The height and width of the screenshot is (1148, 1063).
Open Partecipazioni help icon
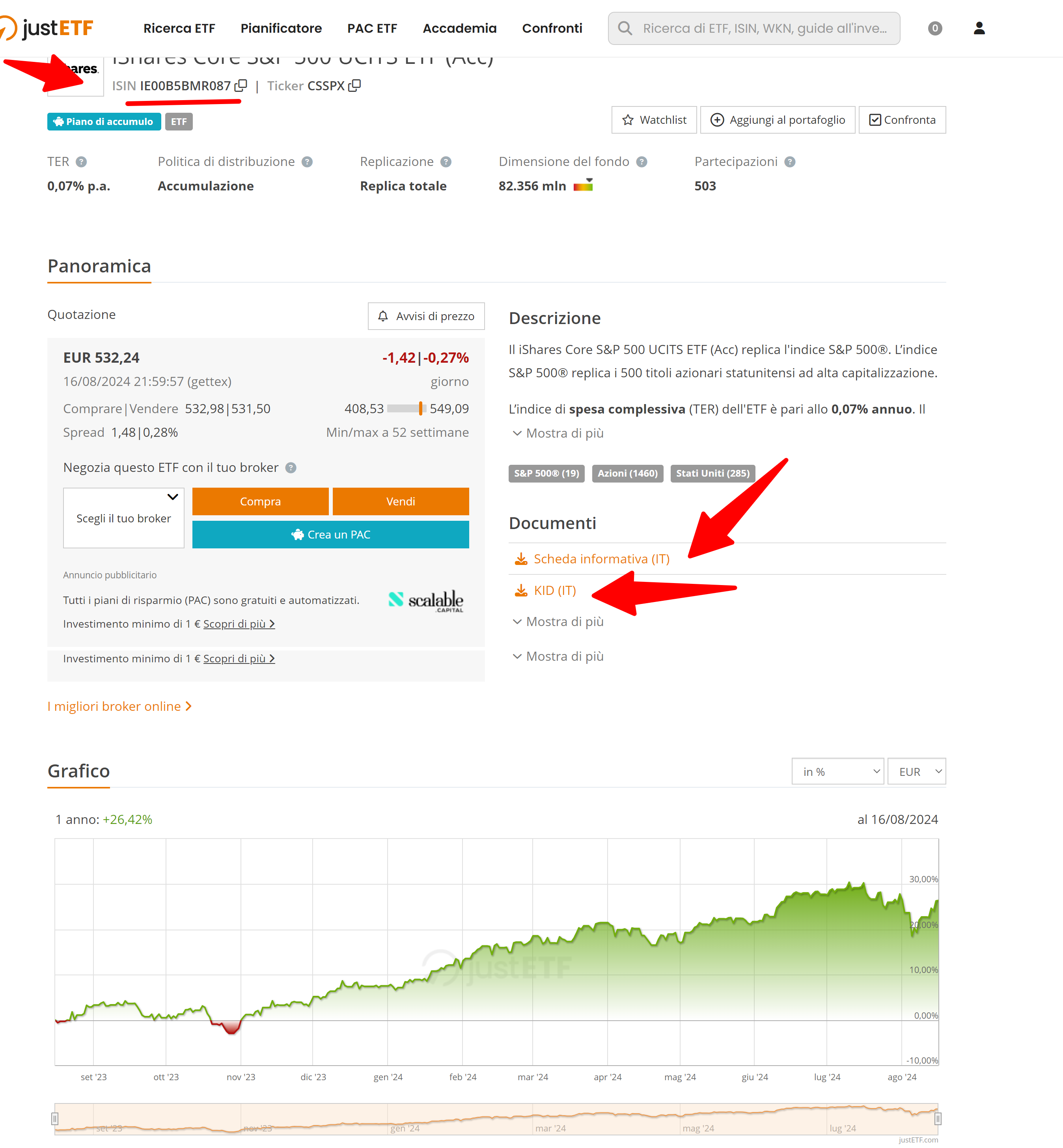click(x=790, y=162)
